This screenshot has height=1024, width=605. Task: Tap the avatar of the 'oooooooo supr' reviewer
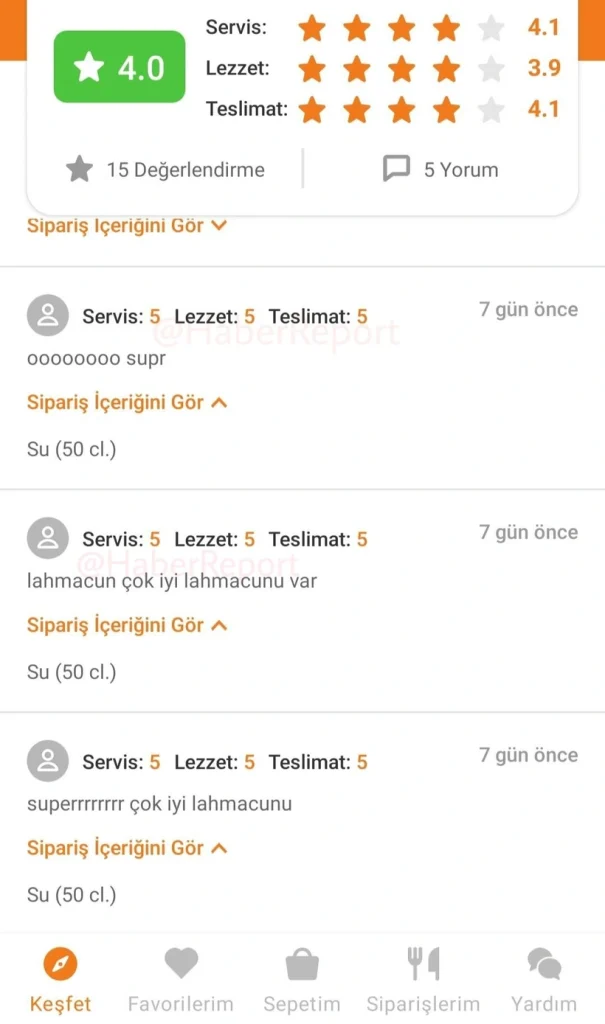[x=47, y=316]
